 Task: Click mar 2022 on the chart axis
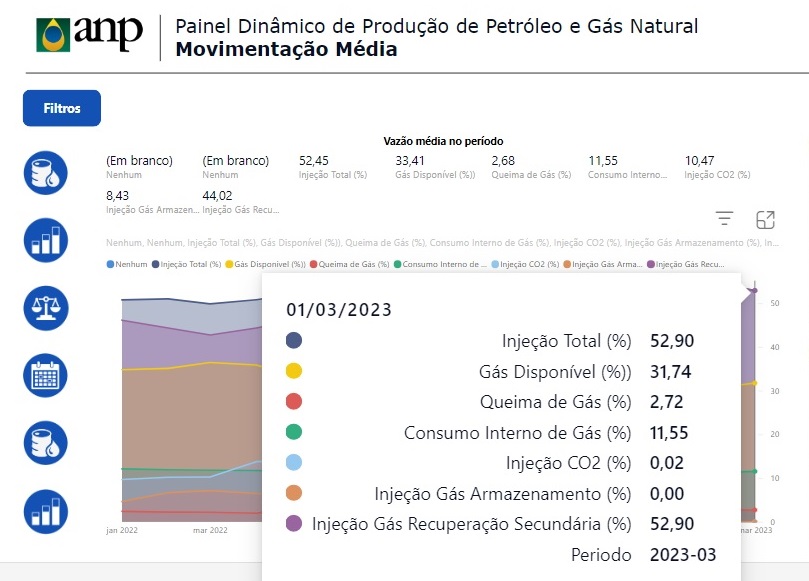tap(210, 530)
